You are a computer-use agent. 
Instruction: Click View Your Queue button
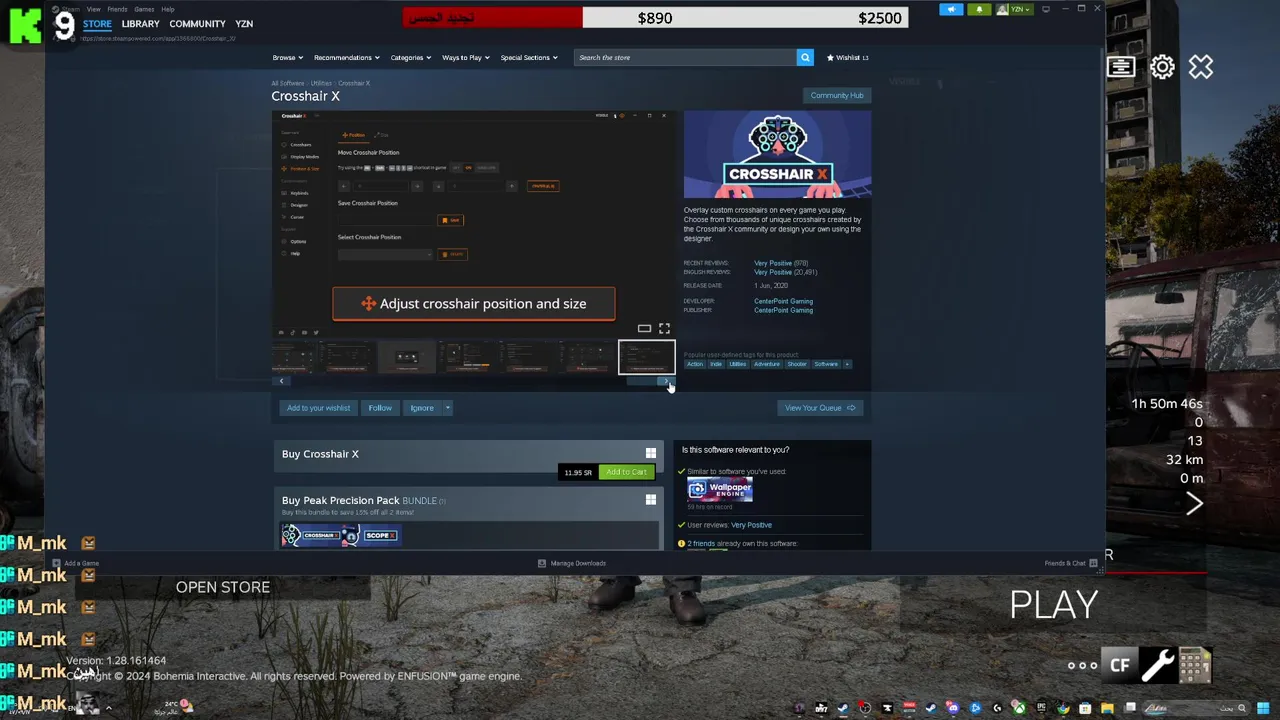point(820,408)
